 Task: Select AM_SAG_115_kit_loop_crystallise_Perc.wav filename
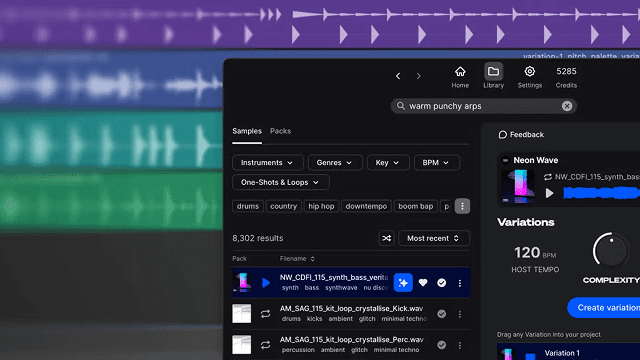[351, 340]
